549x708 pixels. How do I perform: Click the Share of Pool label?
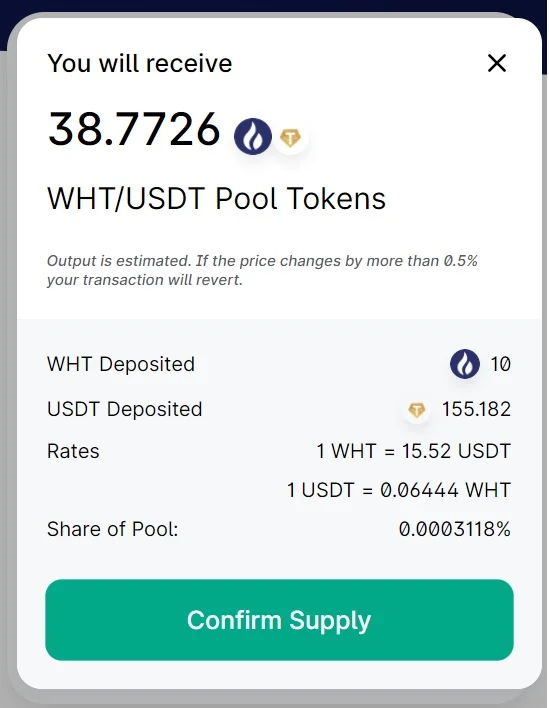coord(112,529)
